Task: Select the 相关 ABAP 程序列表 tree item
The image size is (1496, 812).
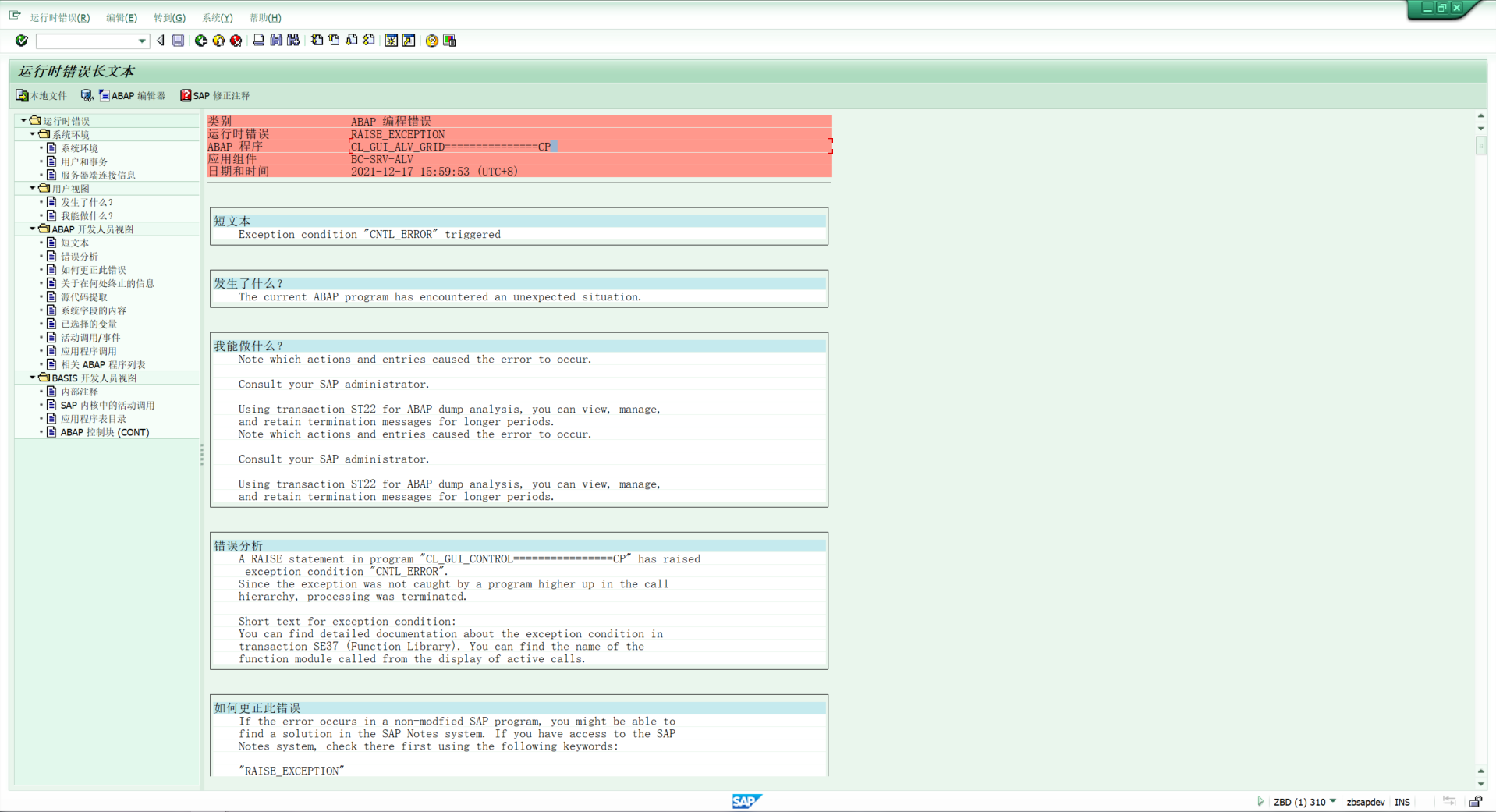Action: (103, 365)
